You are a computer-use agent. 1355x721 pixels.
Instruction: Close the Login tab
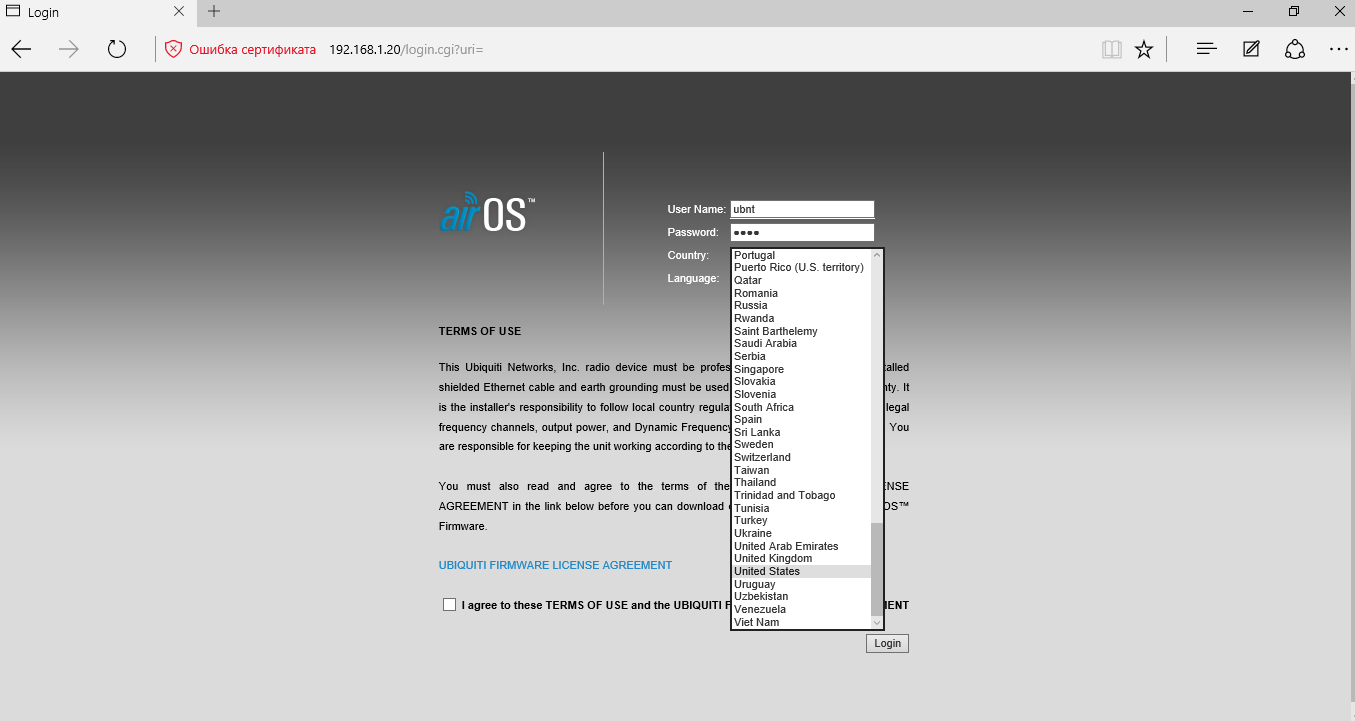(x=178, y=12)
